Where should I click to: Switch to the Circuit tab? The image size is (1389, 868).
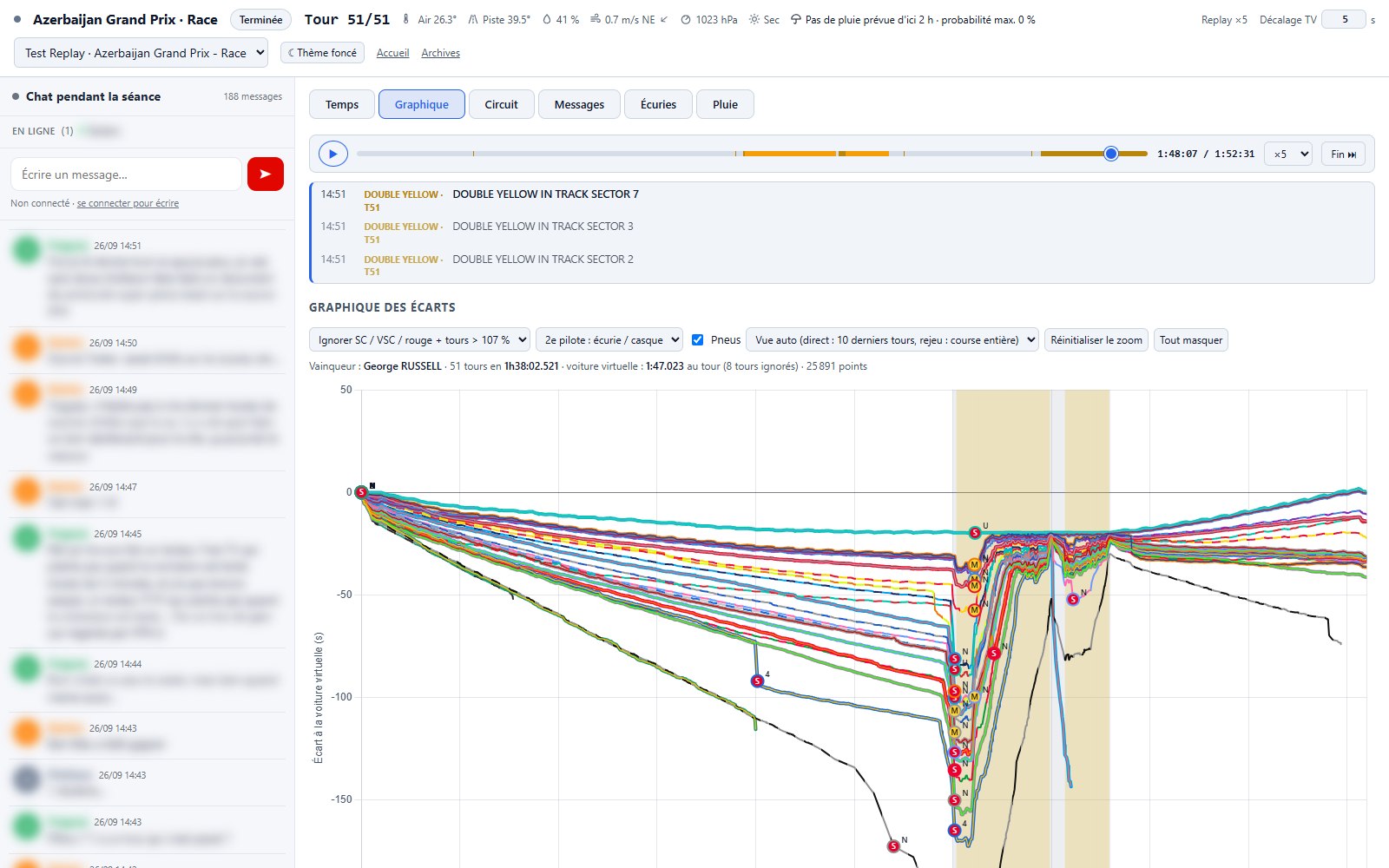[502, 104]
